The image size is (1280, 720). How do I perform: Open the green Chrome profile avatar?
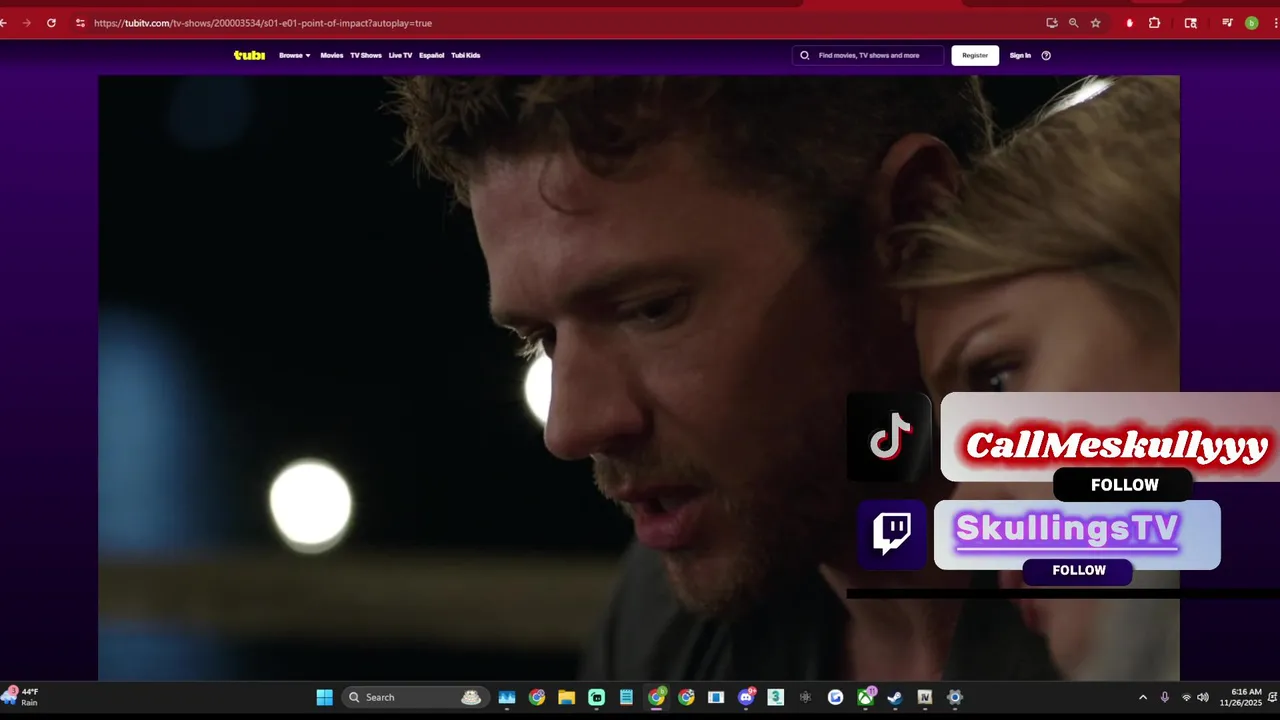click(1251, 23)
